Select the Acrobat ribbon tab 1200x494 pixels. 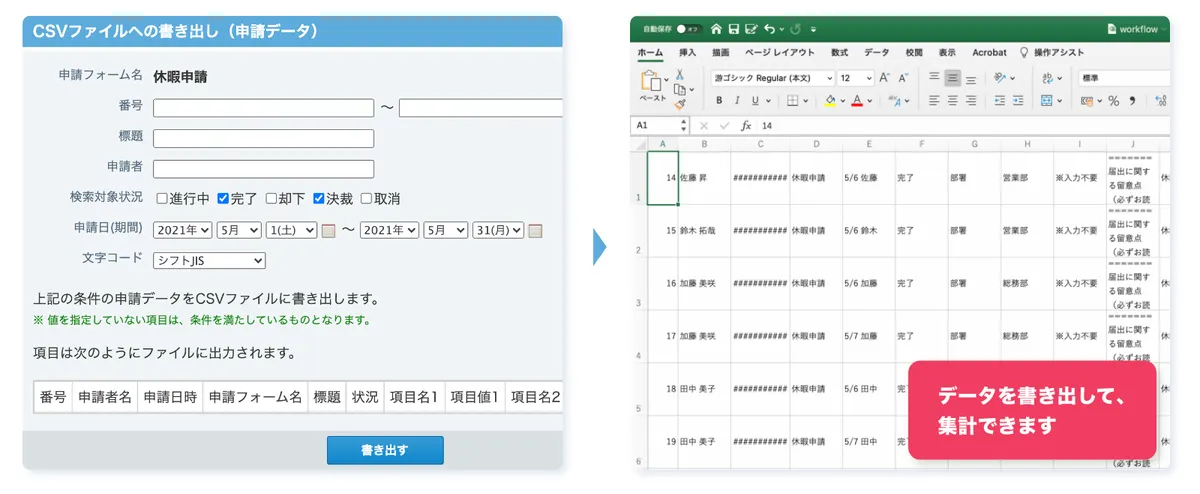pyautogui.click(x=989, y=52)
